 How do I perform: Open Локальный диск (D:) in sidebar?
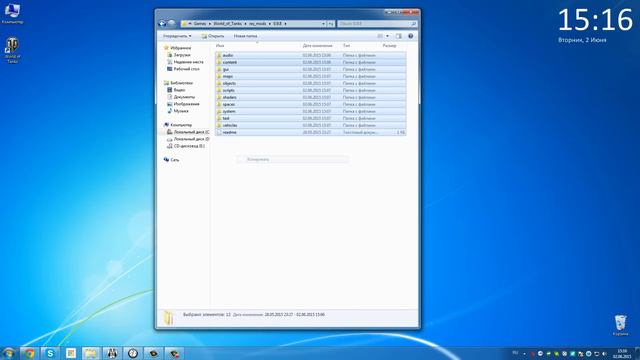tap(188, 139)
